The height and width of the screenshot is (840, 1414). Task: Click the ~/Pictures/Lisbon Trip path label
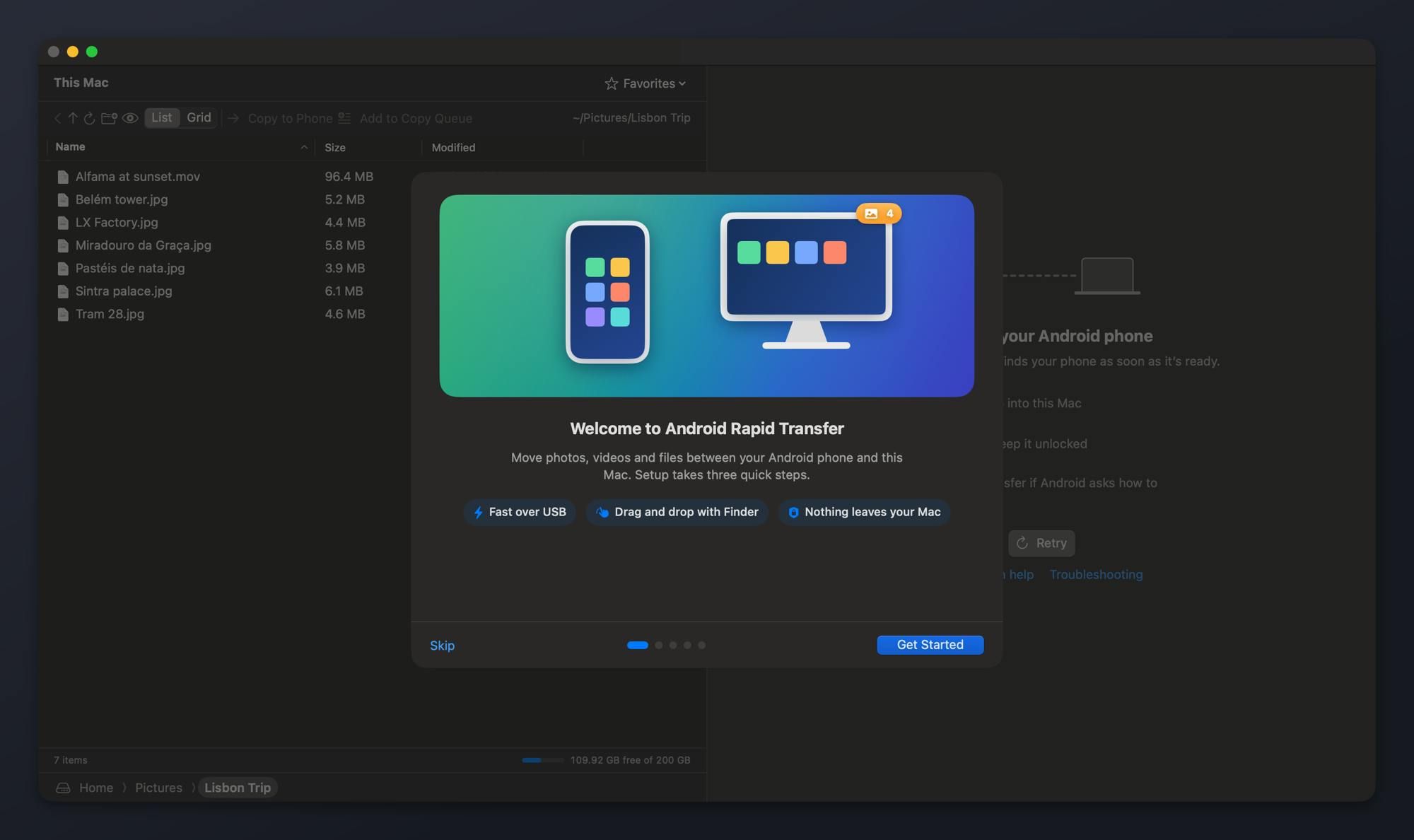631,117
